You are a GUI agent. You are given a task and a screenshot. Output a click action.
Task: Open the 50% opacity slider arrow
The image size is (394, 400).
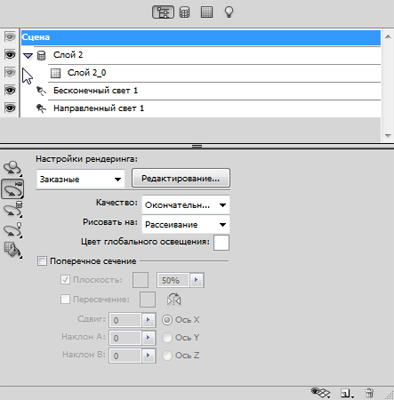click(196, 280)
